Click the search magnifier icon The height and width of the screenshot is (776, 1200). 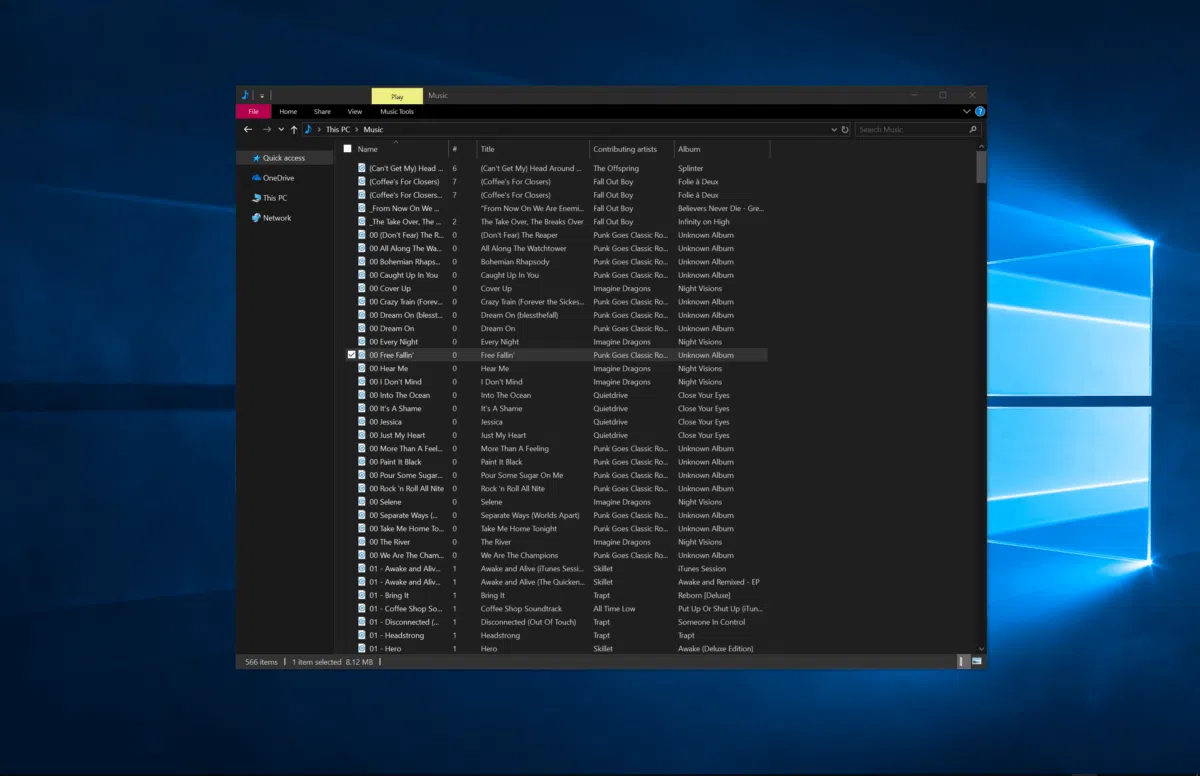[x=973, y=129]
